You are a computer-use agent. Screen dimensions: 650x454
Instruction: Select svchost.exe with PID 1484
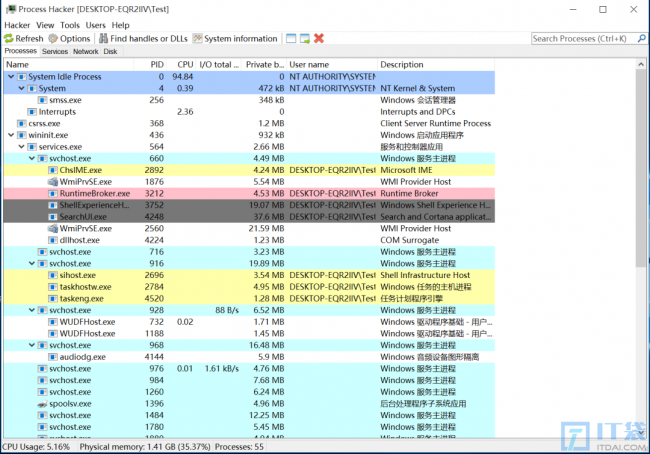tap(249, 415)
